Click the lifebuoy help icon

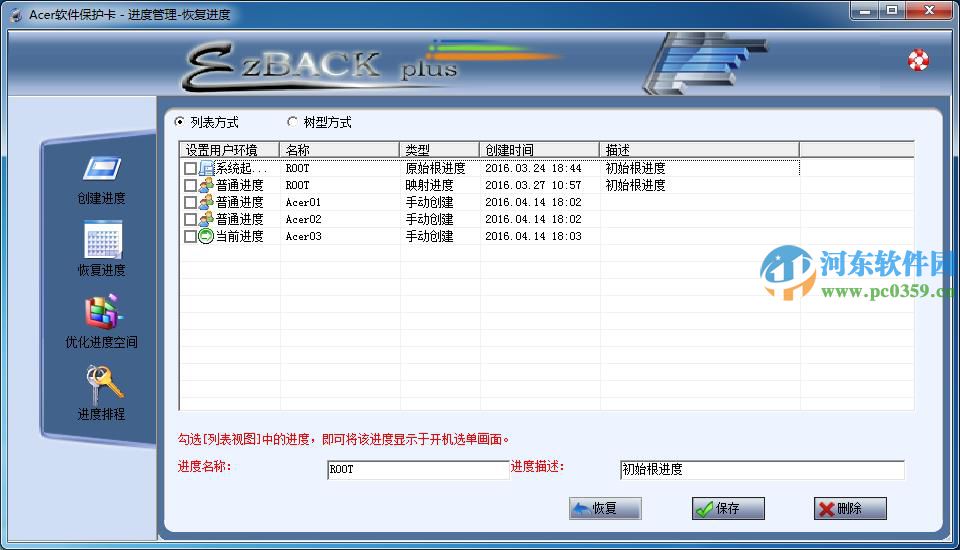click(918, 60)
